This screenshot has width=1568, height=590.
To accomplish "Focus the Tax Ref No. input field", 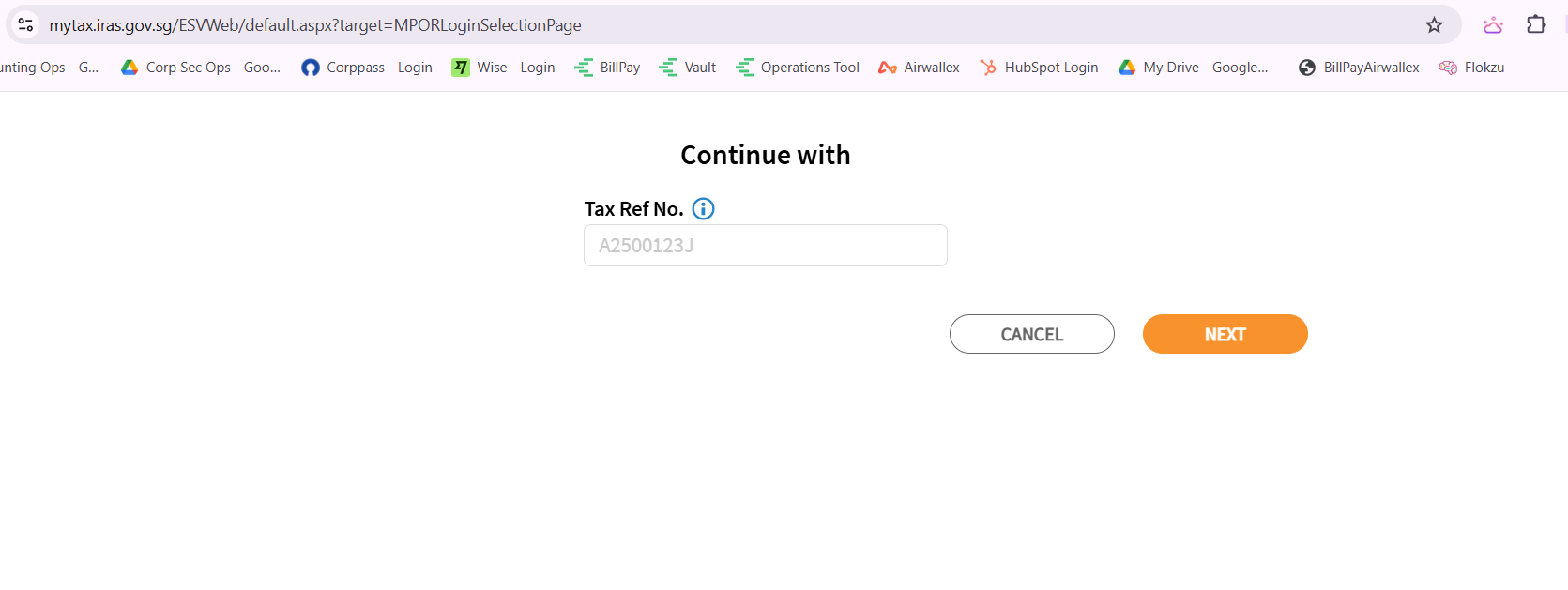I will 766,246.
